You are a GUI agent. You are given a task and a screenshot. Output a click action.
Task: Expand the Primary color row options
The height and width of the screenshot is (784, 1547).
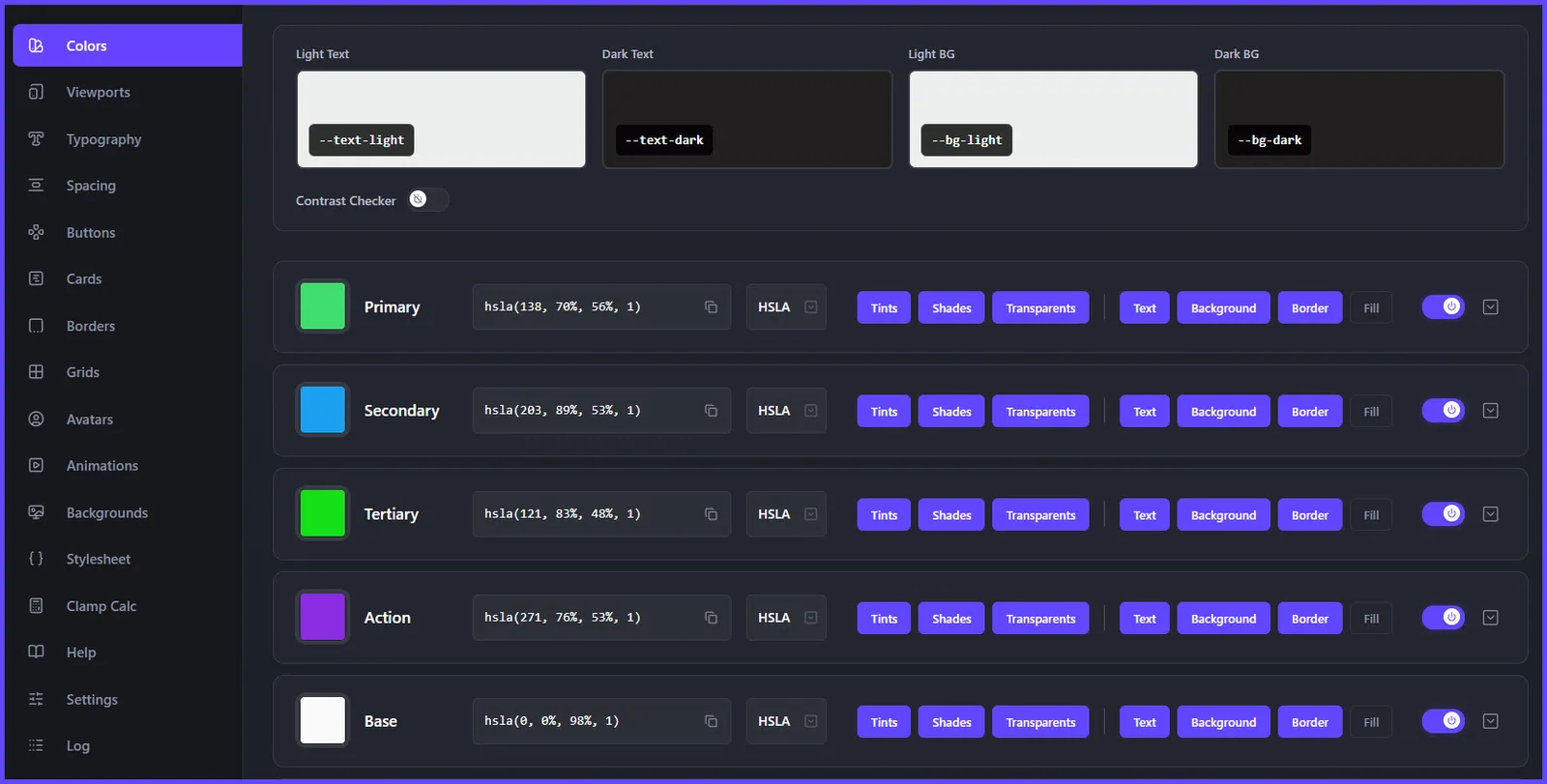1491,307
